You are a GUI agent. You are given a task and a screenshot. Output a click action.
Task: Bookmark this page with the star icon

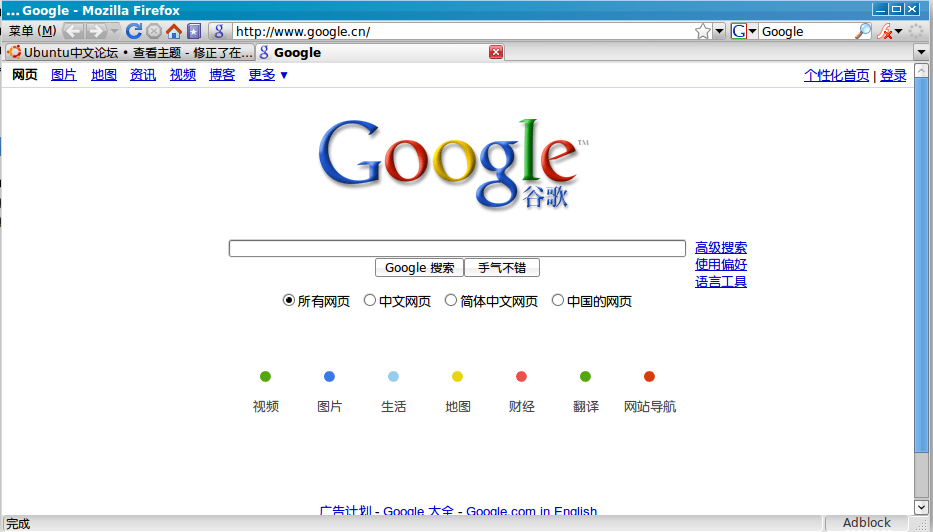tap(703, 31)
